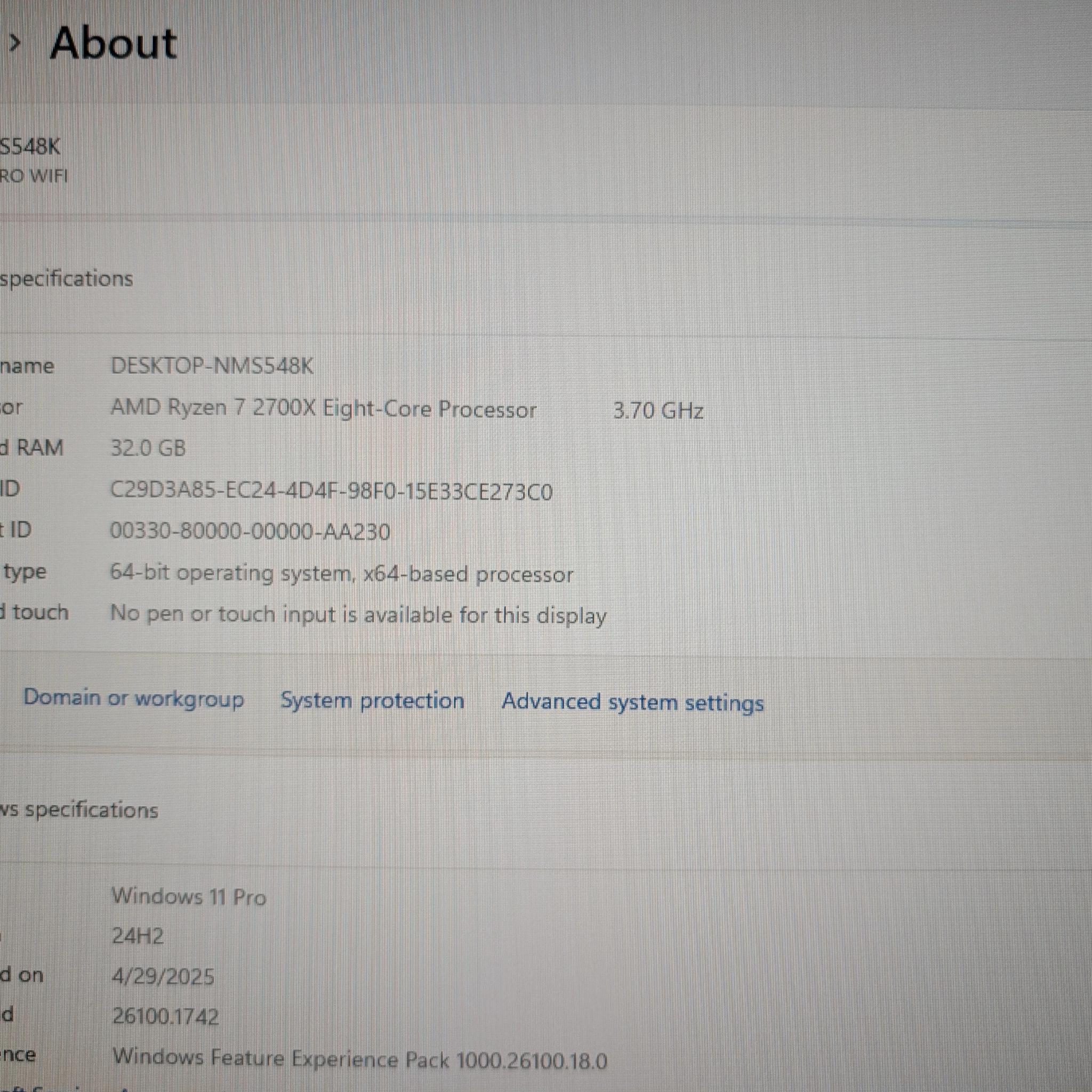Screen dimensions: 1092x1092
Task: Select the installed date 4/29/2025
Action: [x=163, y=977]
